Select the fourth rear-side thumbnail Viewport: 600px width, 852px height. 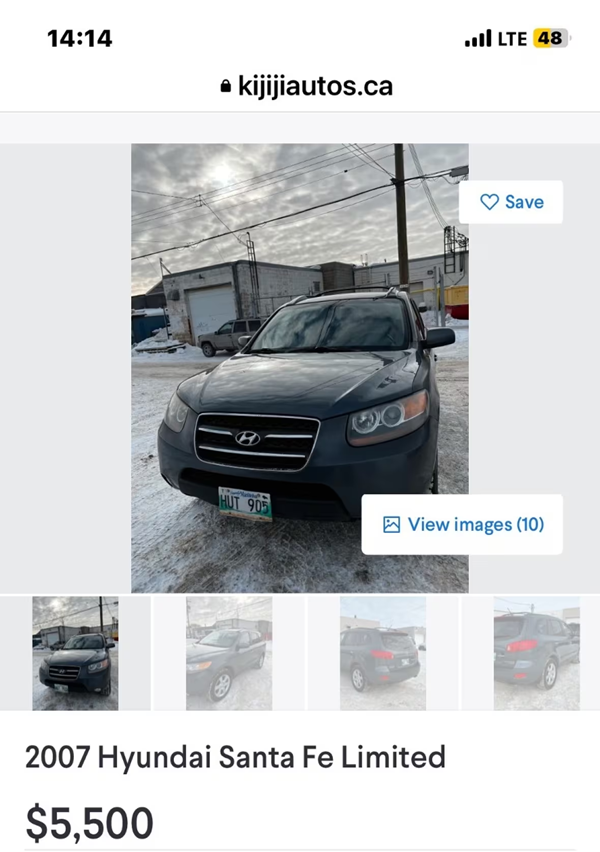536,653
